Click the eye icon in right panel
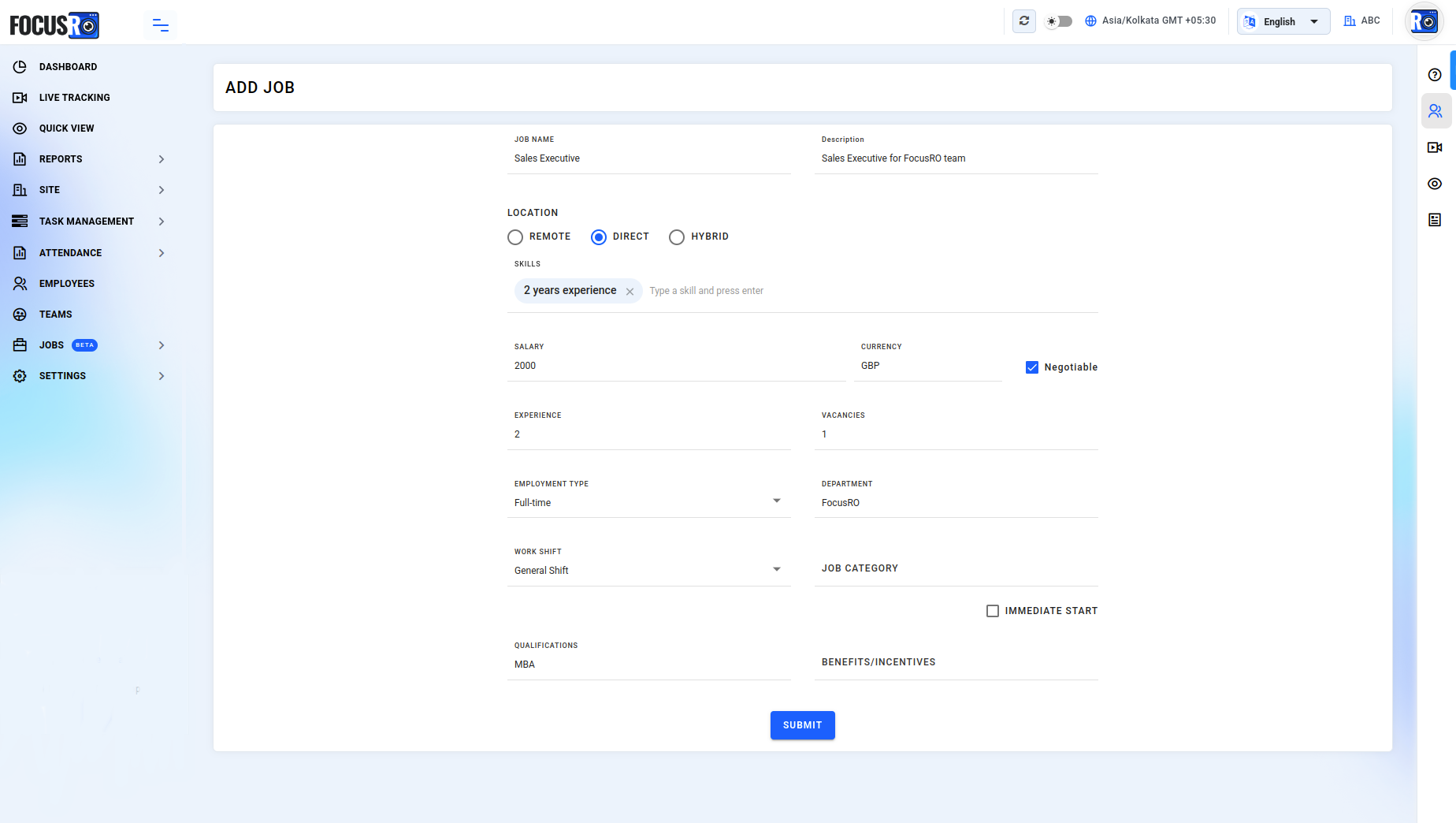Screen dimensions: 1456x823 pos(1435,184)
